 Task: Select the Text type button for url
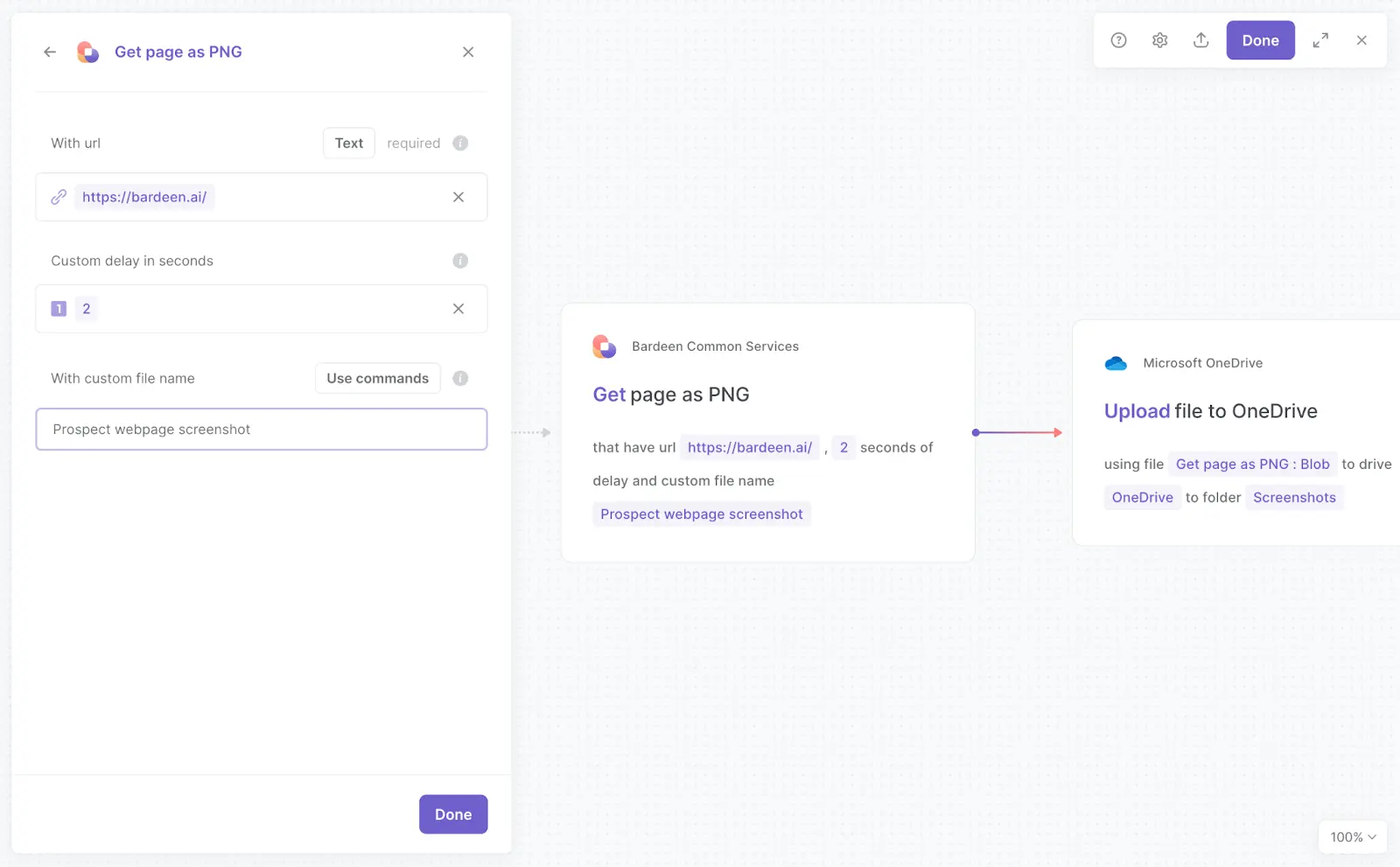tap(348, 143)
